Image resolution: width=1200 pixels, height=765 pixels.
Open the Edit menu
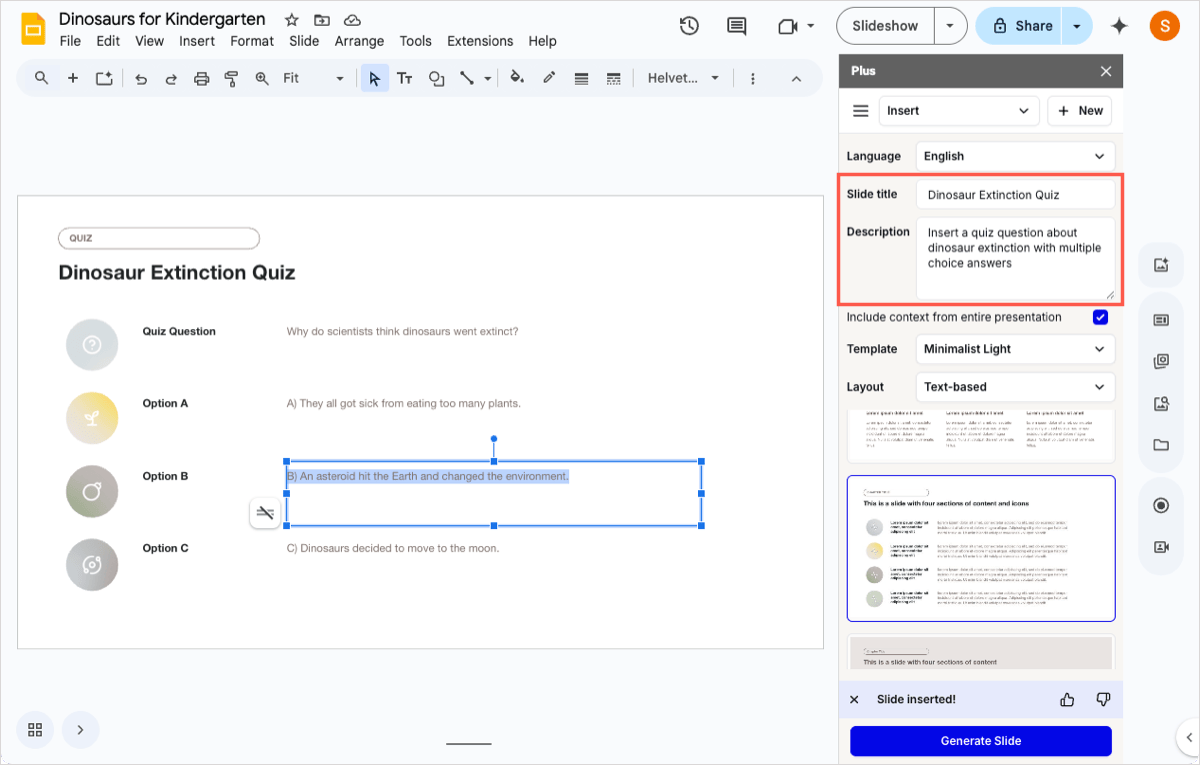pos(108,41)
